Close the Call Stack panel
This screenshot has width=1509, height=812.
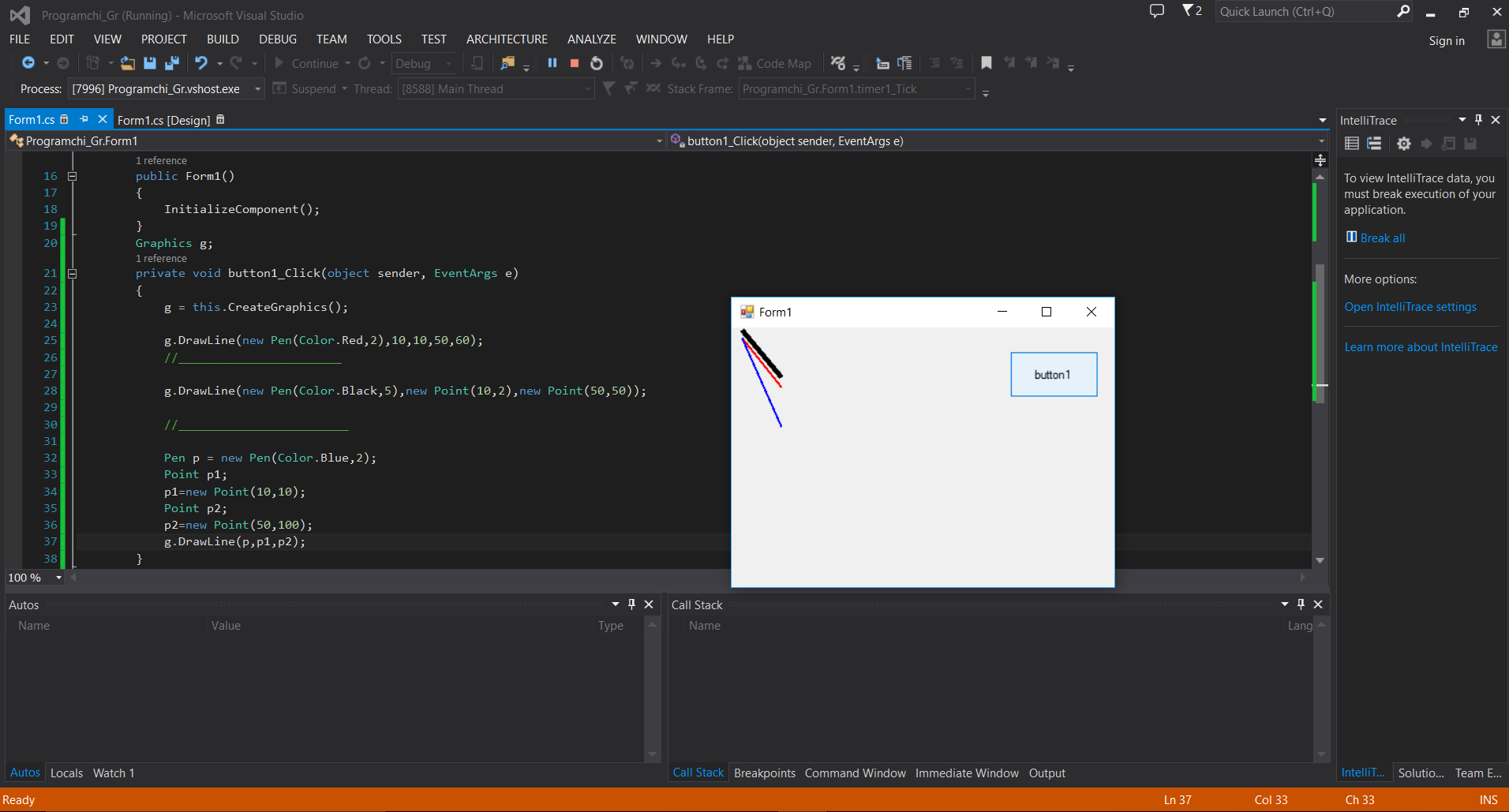pos(1318,604)
